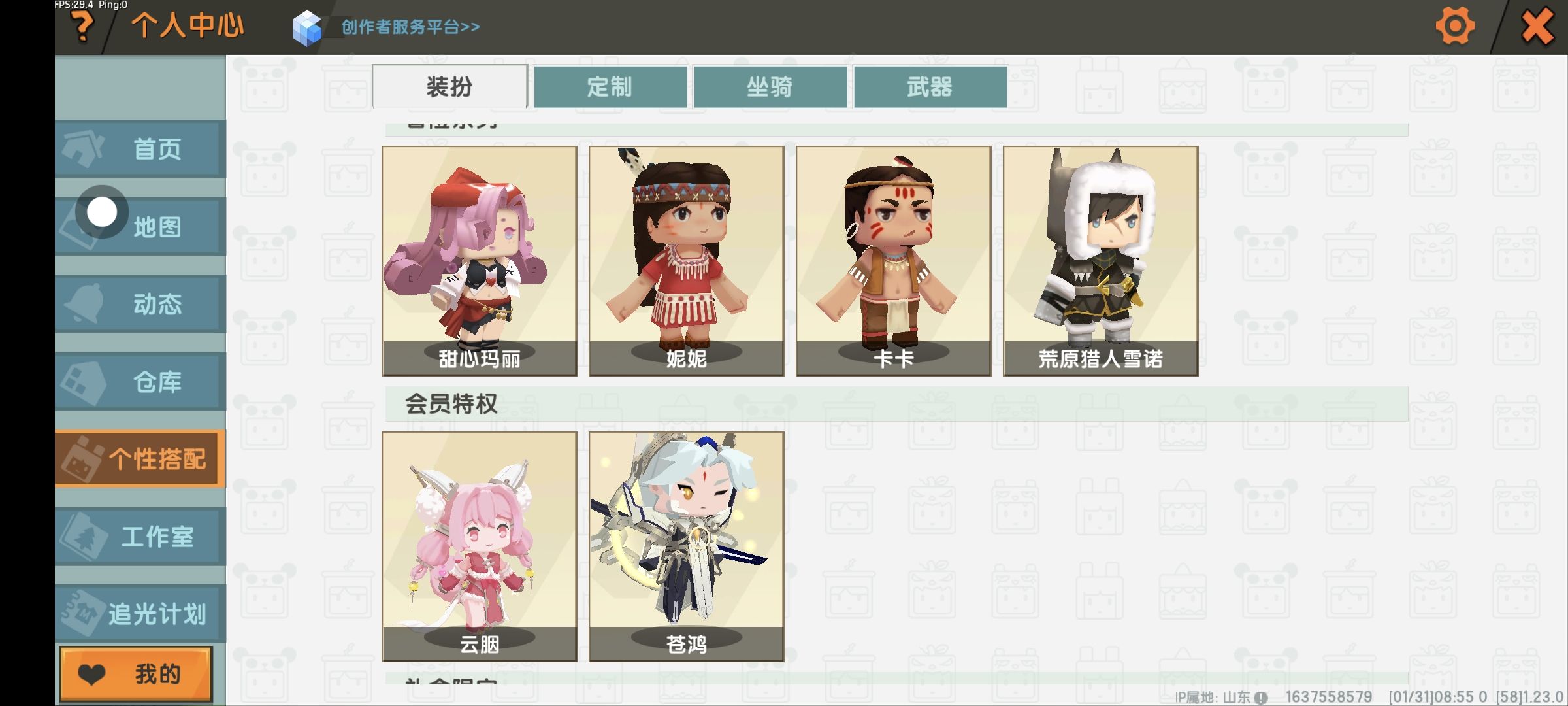Select the 荒原猎人雪诺 skin card
Viewport: 1568px width, 706px height.
pos(1101,261)
